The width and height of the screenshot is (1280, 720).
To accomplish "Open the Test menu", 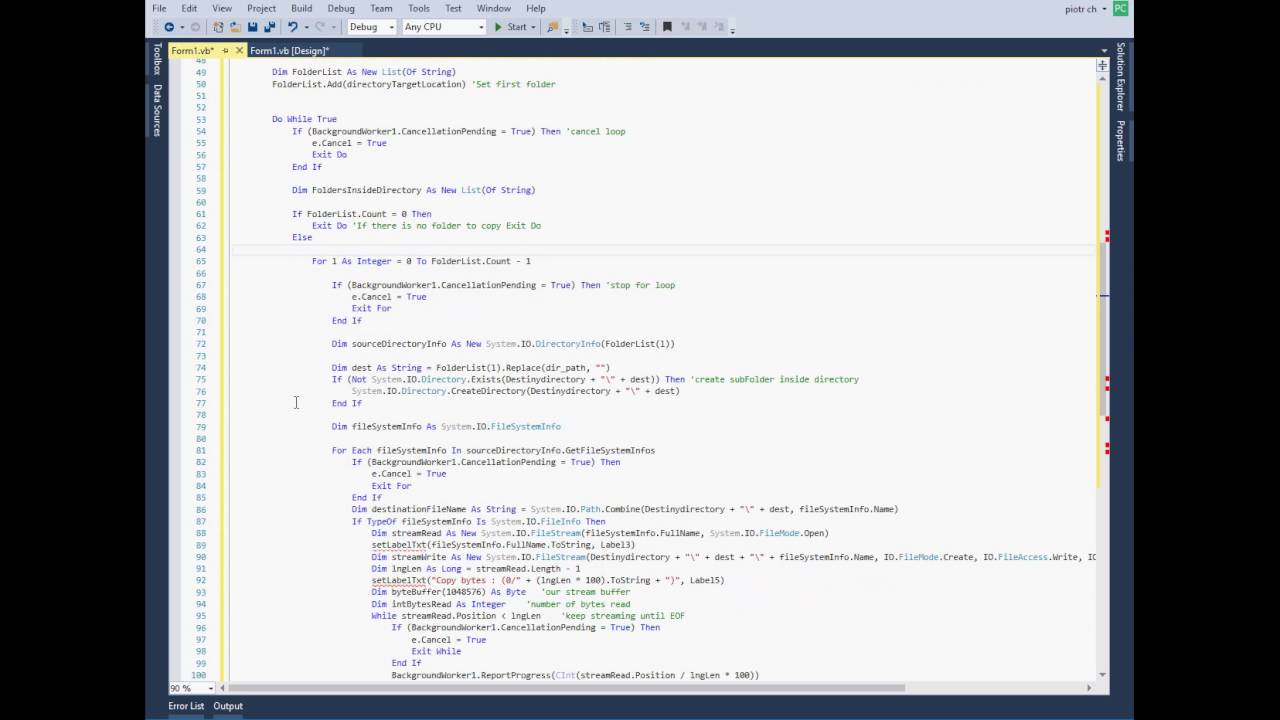I will (453, 8).
